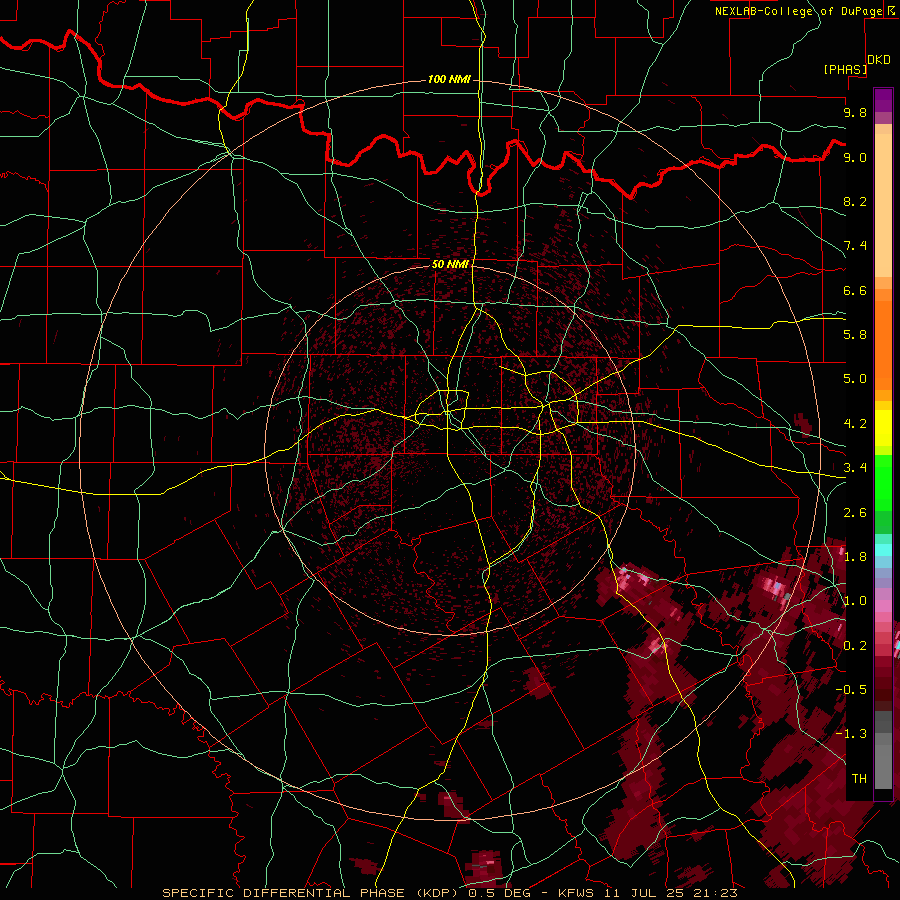The width and height of the screenshot is (900, 900).
Task: Click the 9.0 value on color scale
Action: pos(855,157)
